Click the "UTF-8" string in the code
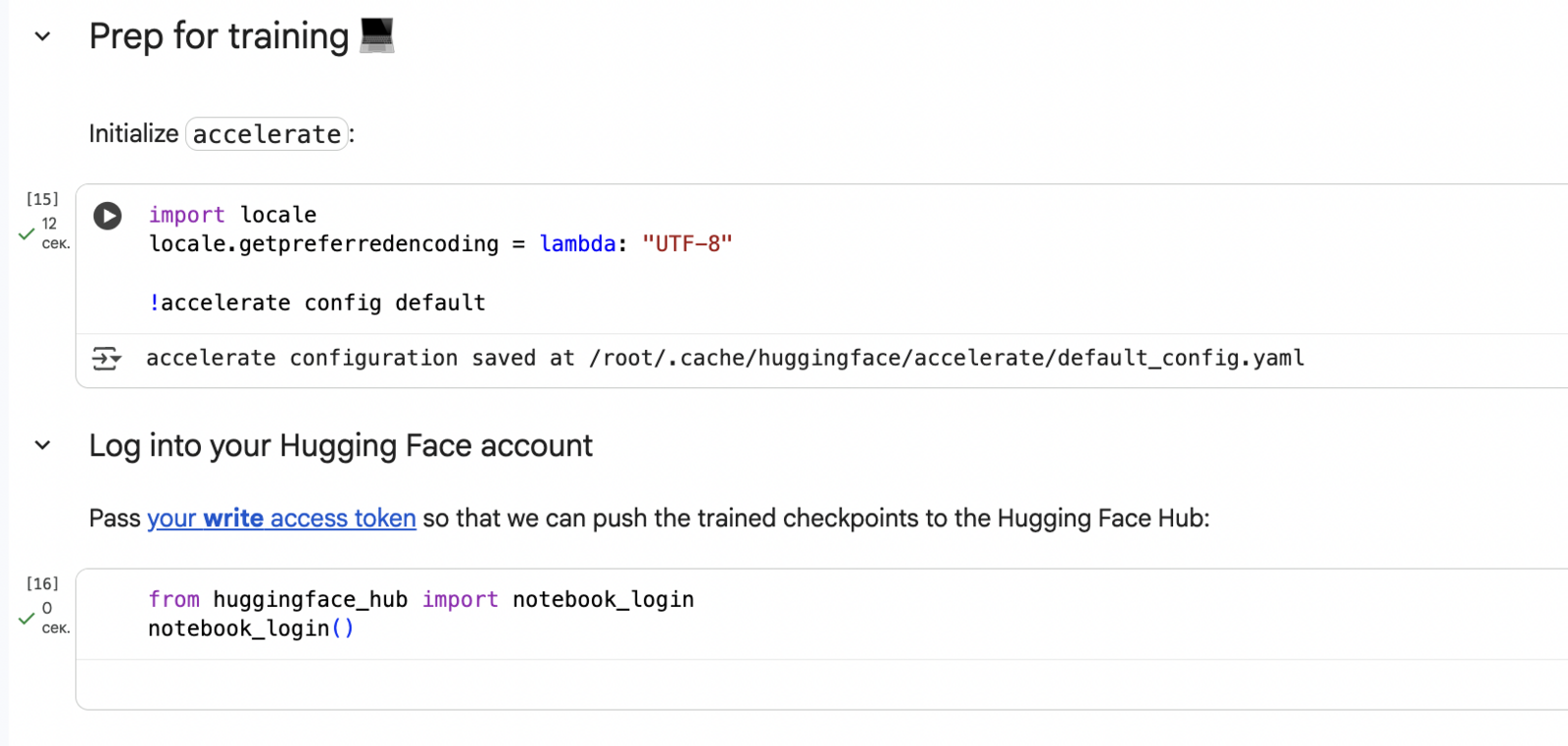1568x746 pixels. click(x=687, y=244)
